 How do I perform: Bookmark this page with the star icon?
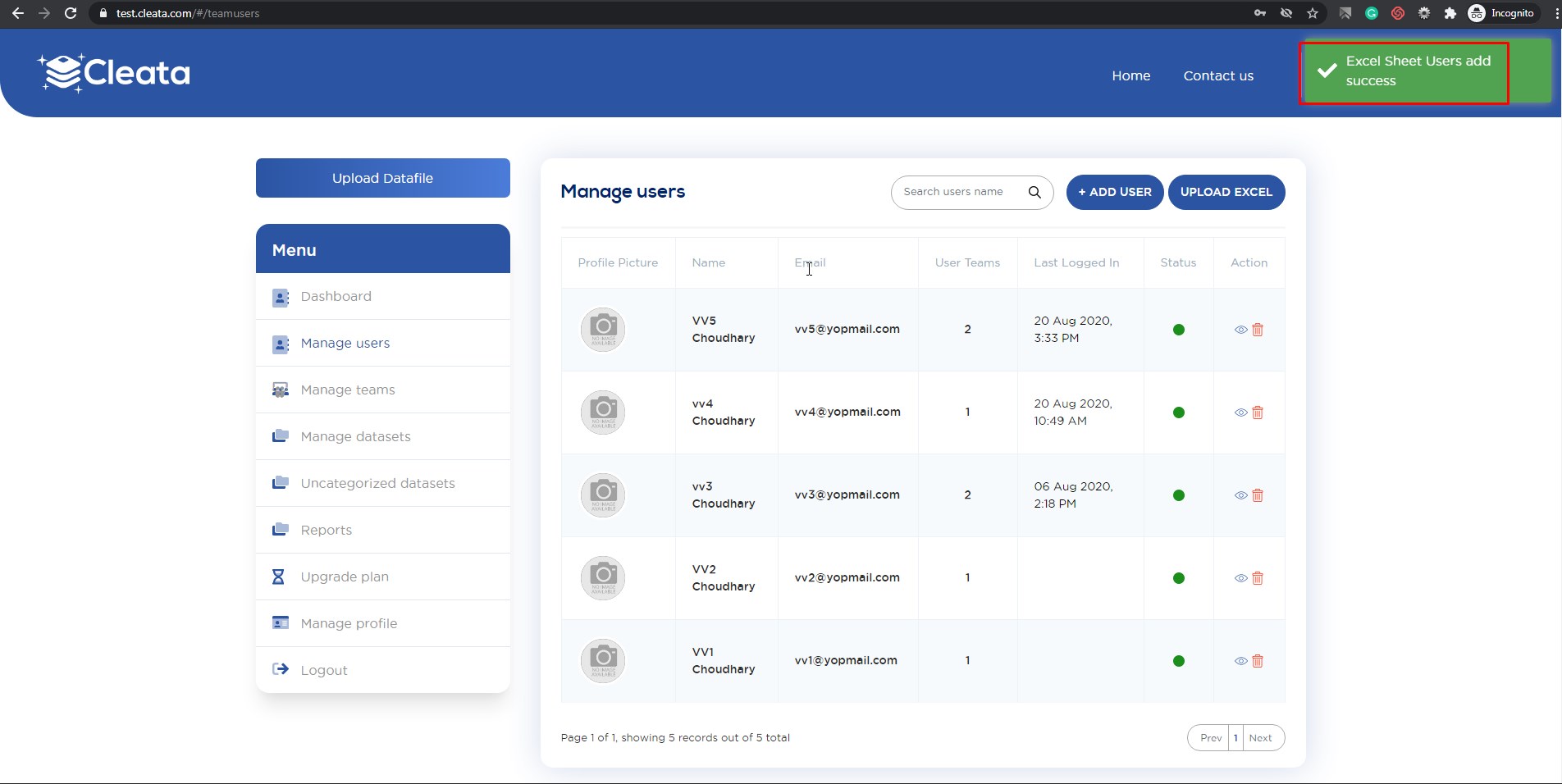point(1313,13)
